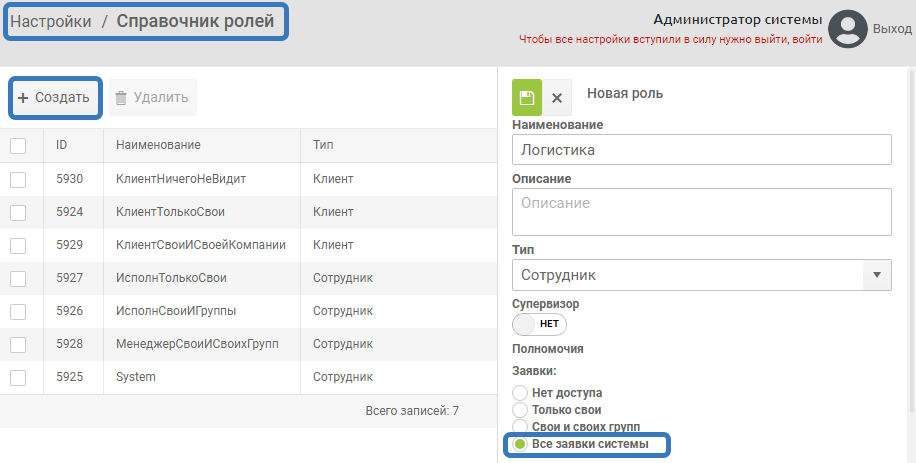Tick the select-all checkbox in table header
This screenshot has width=916, height=463.
[18, 146]
